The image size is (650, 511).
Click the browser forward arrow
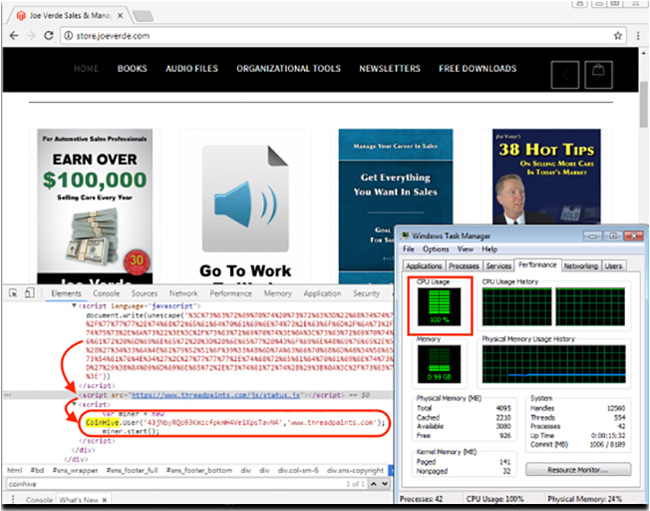pos(31,36)
